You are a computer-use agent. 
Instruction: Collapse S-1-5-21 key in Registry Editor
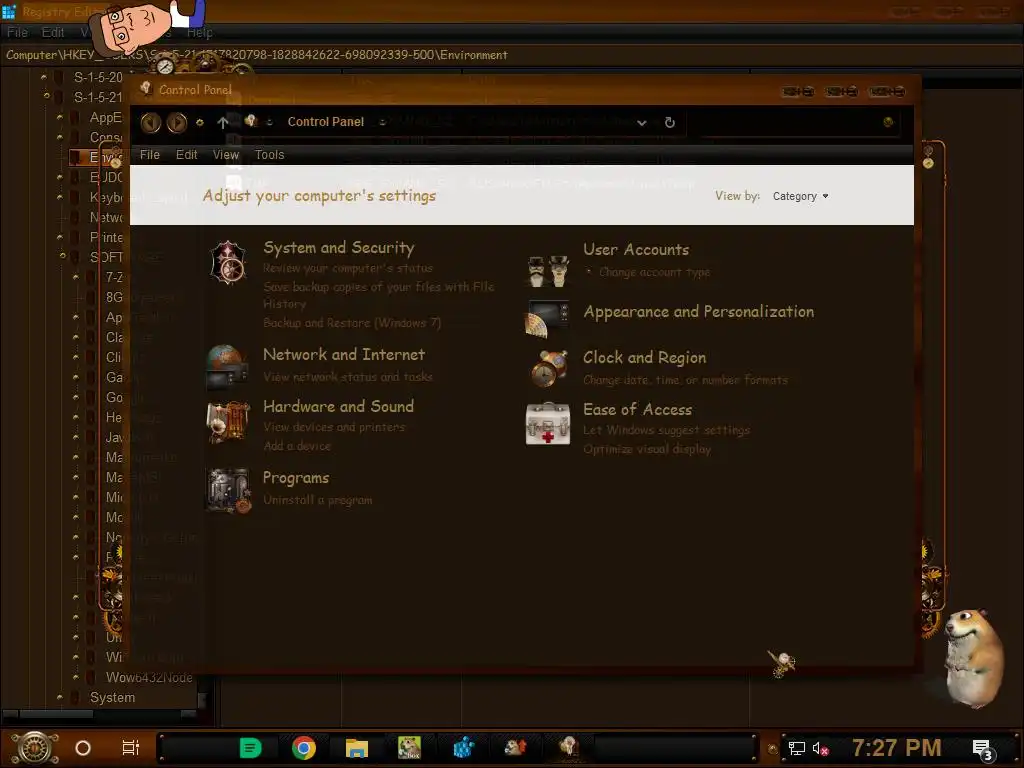click(46, 97)
